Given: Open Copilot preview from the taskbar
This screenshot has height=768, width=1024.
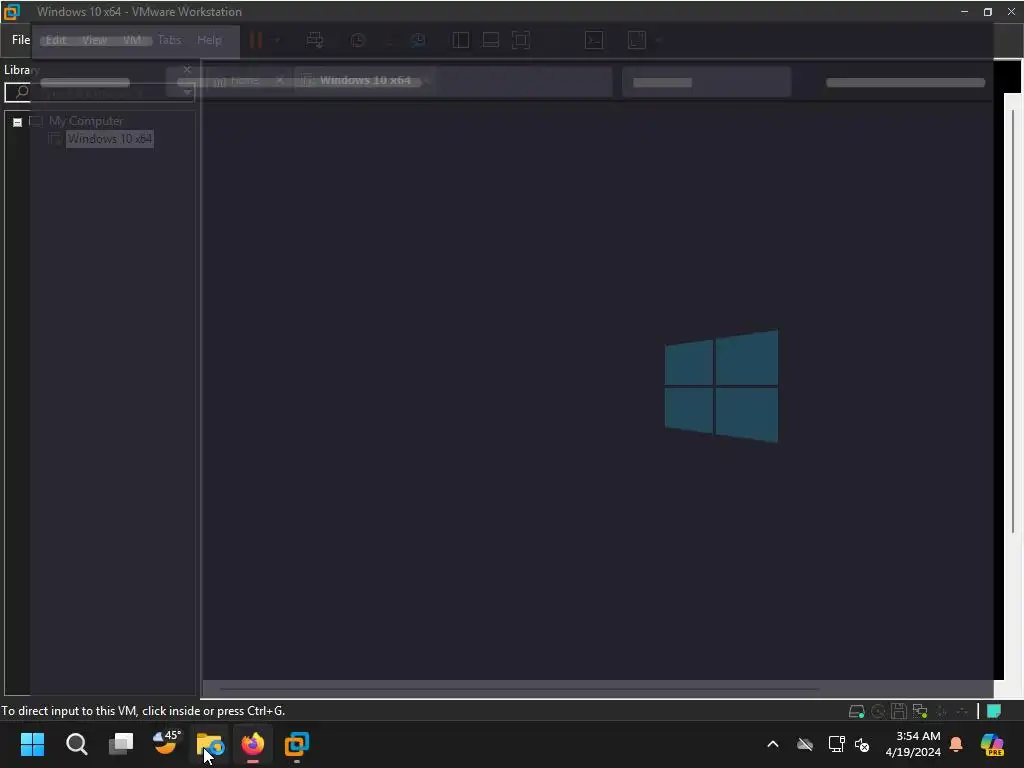Looking at the screenshot, I should click(x=992, y=744).
